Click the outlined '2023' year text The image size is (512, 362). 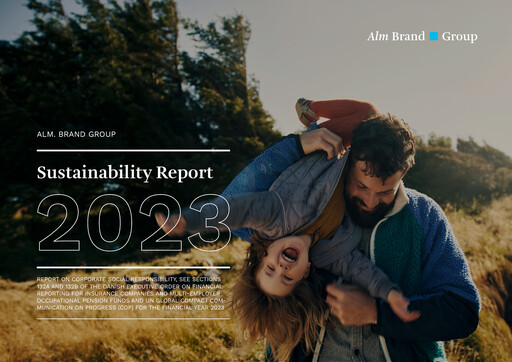coord(134,223)
